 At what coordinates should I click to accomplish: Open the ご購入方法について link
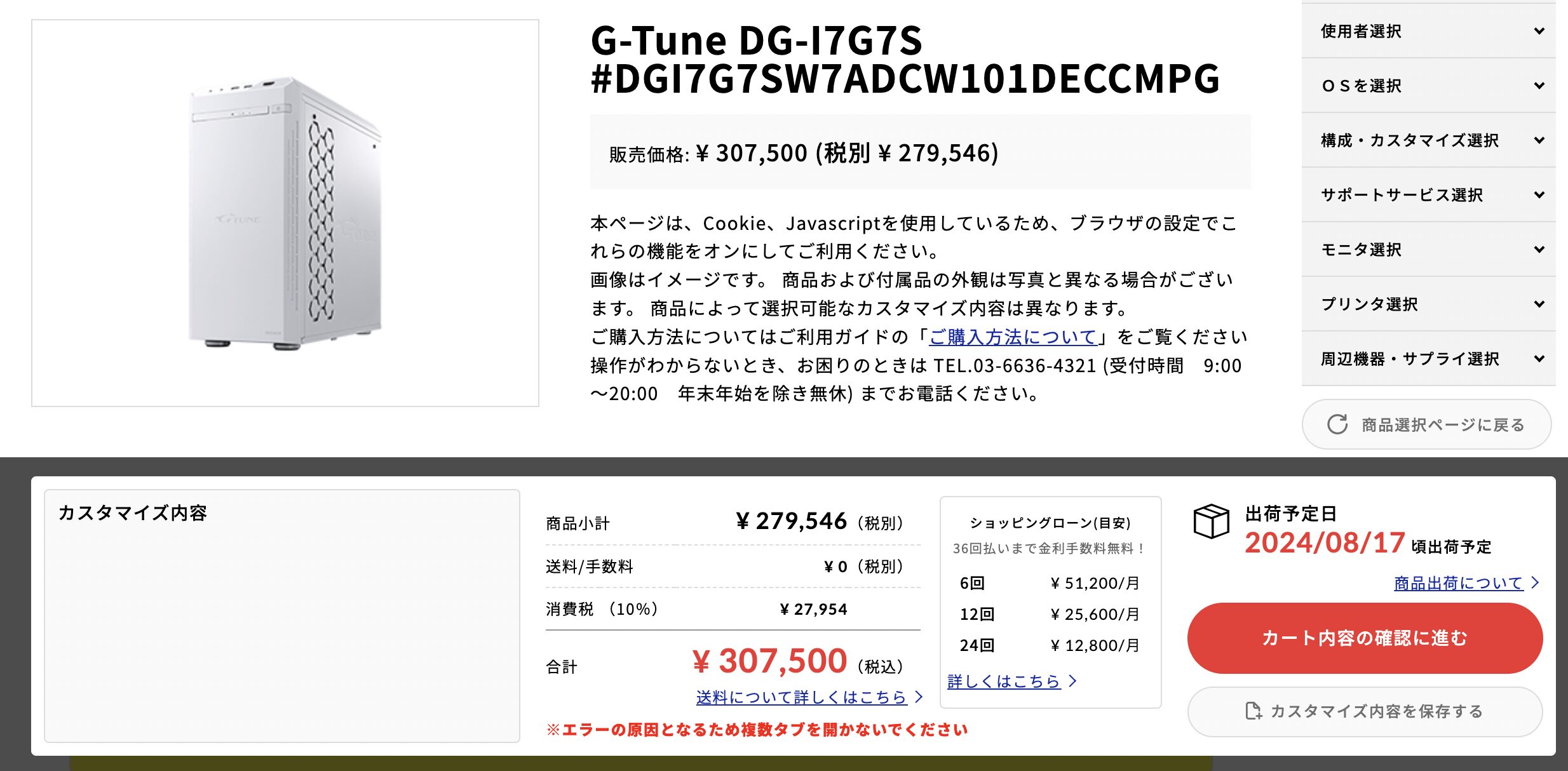(x=1013, y=337)
